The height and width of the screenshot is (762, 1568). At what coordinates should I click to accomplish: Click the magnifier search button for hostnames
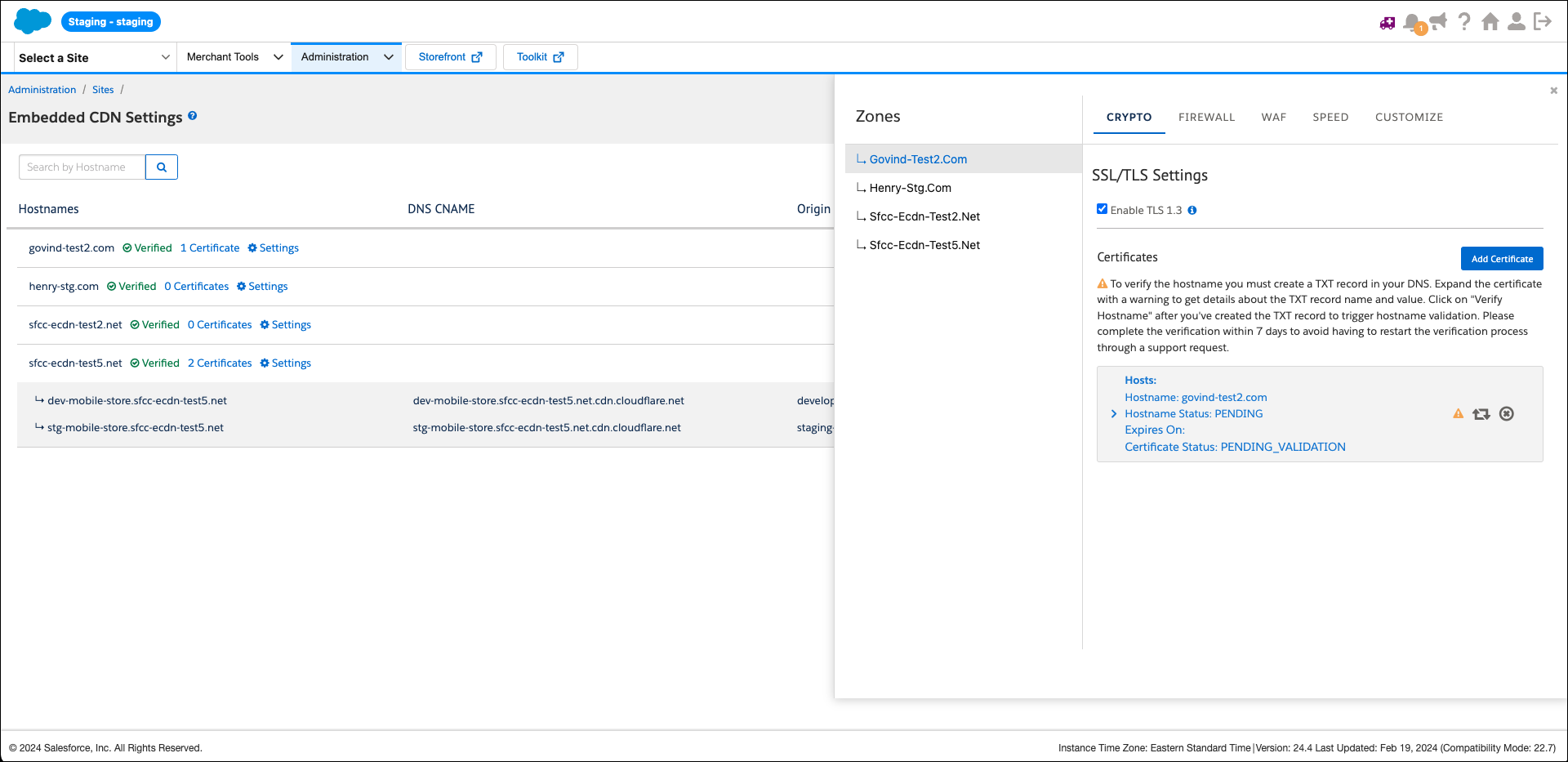click(x=162, y=167)
